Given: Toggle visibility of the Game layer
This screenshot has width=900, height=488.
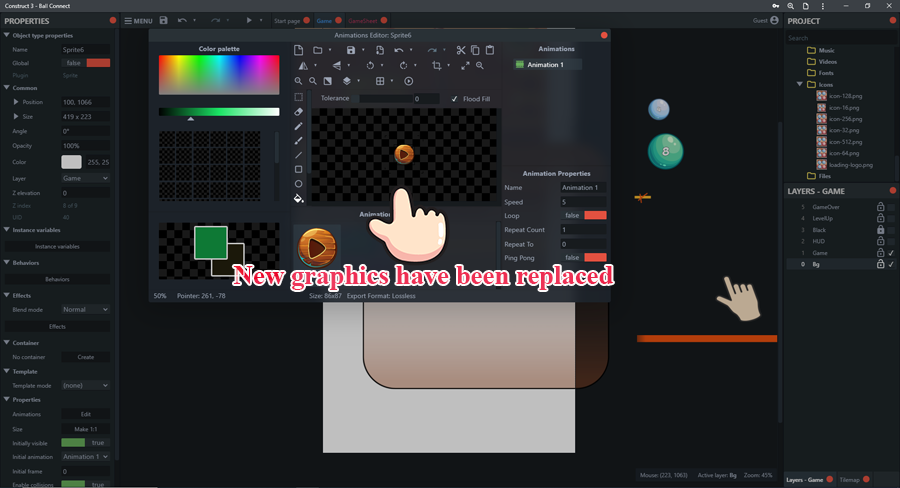Looking at the screenshot, I should [x=891, y=253].
